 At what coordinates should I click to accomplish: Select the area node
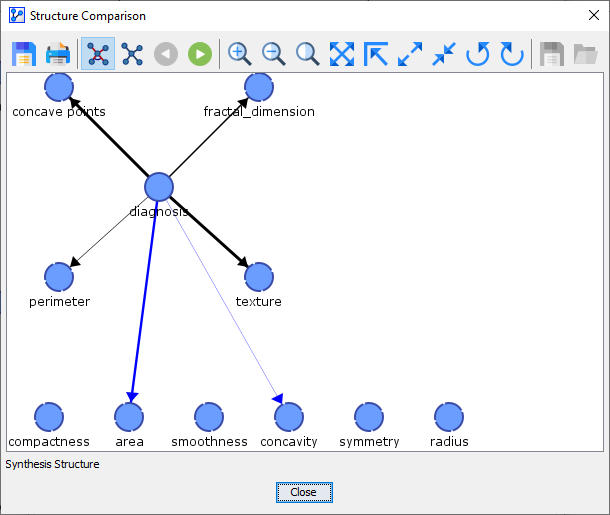pyautogui.click(x=129, y=417)
